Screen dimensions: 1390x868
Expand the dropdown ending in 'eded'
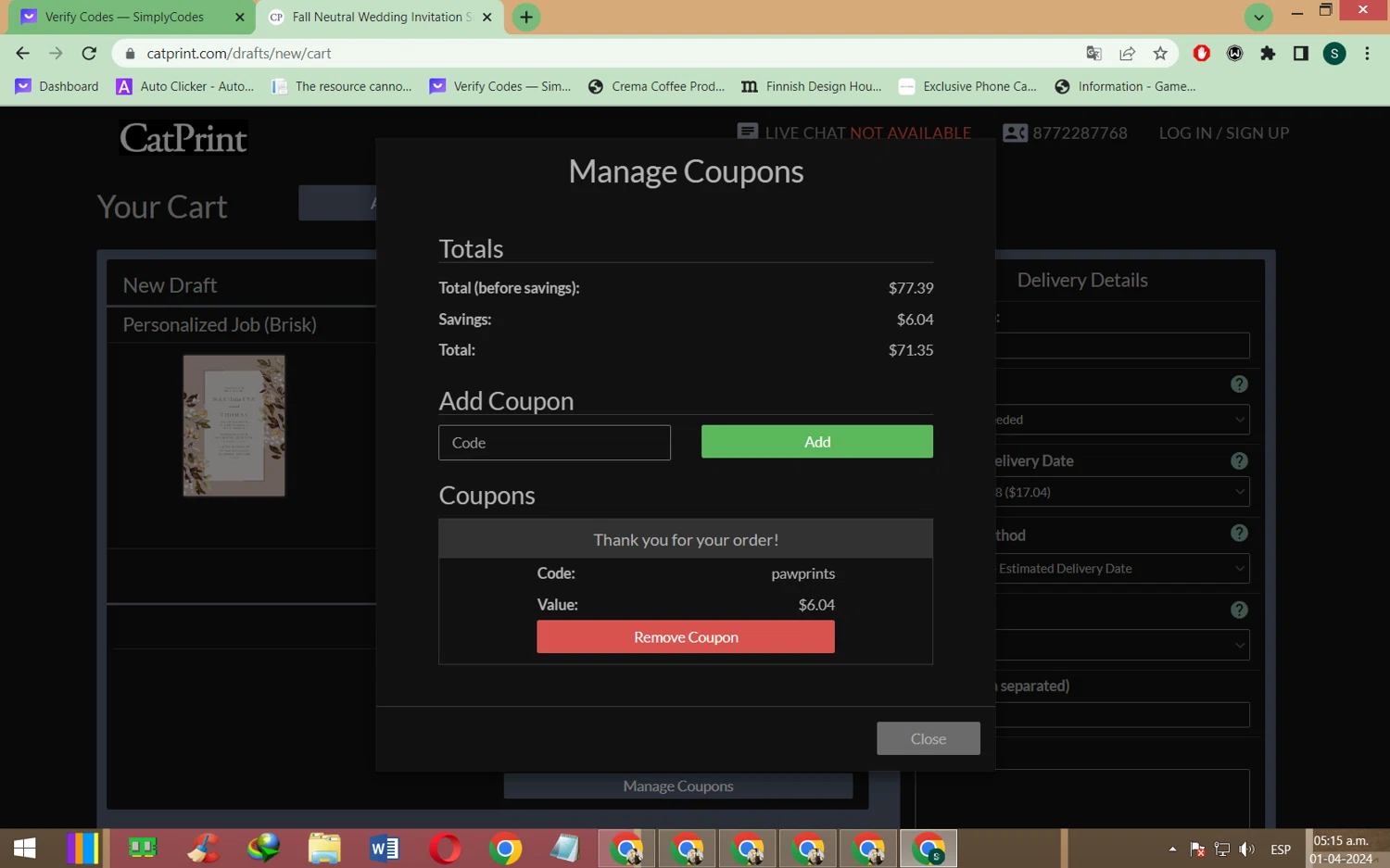pos(1122,420)
